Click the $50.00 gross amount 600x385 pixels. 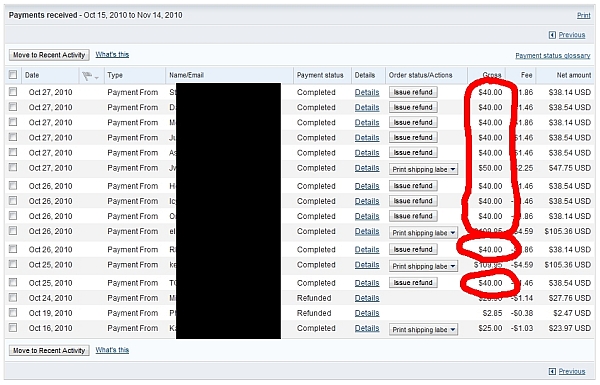coord(490,168)
